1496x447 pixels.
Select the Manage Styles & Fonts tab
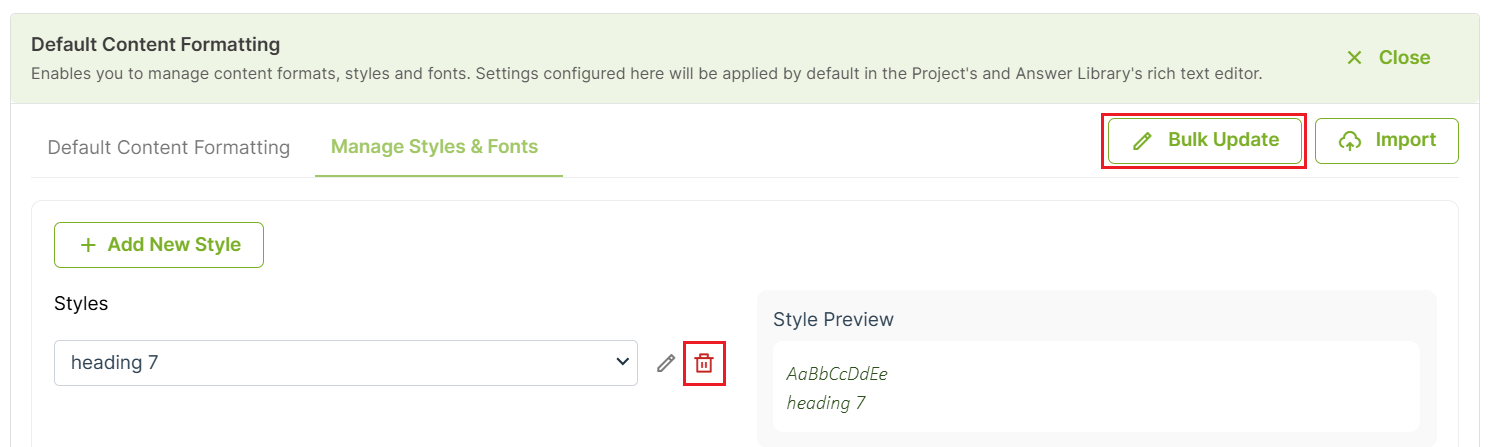[x=434, y=147]
